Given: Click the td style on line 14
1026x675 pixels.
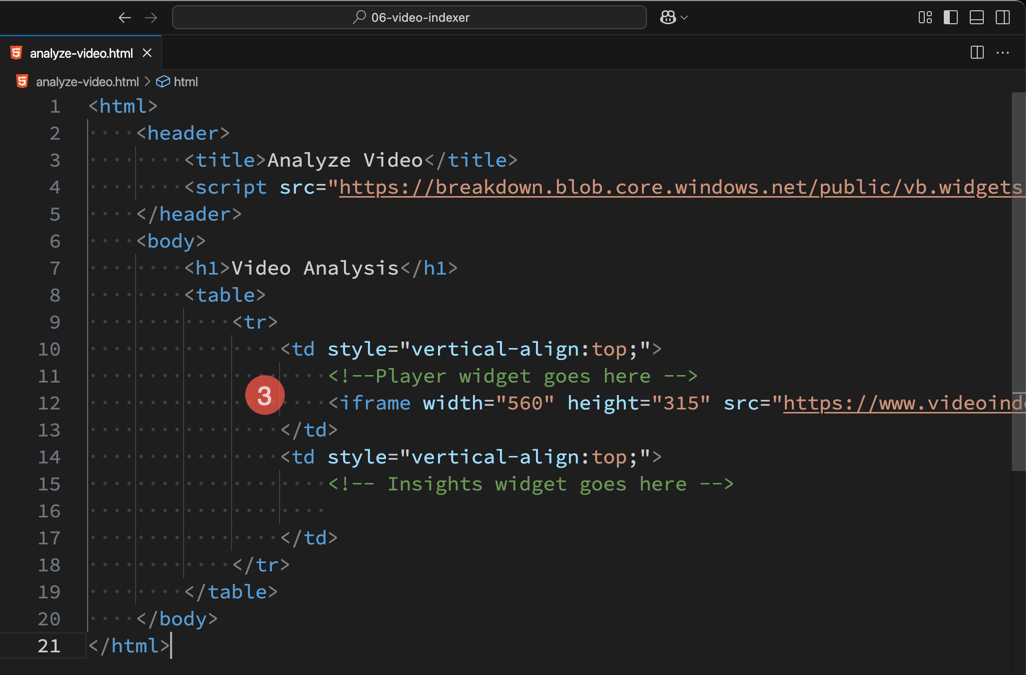Looking at the screenshot, I should (x=471, y=457).
